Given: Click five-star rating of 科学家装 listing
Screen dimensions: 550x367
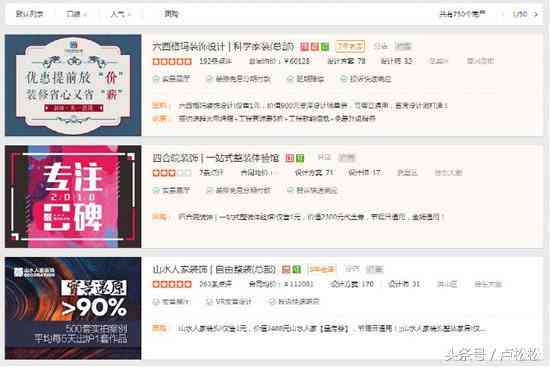Looking at the screenshot, I should tap(172, 61).
